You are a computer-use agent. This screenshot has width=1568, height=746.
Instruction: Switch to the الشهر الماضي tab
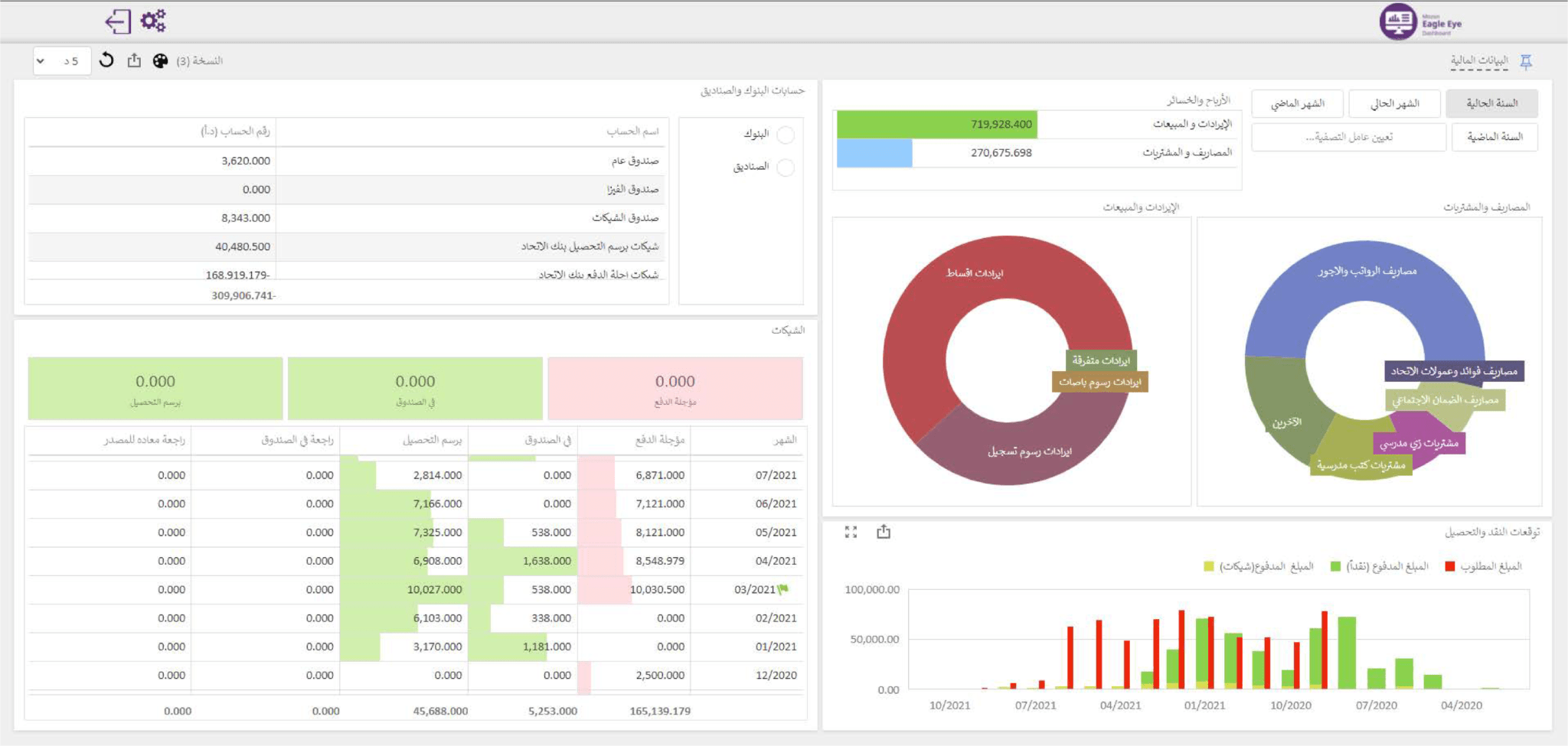click(1298, 103)
